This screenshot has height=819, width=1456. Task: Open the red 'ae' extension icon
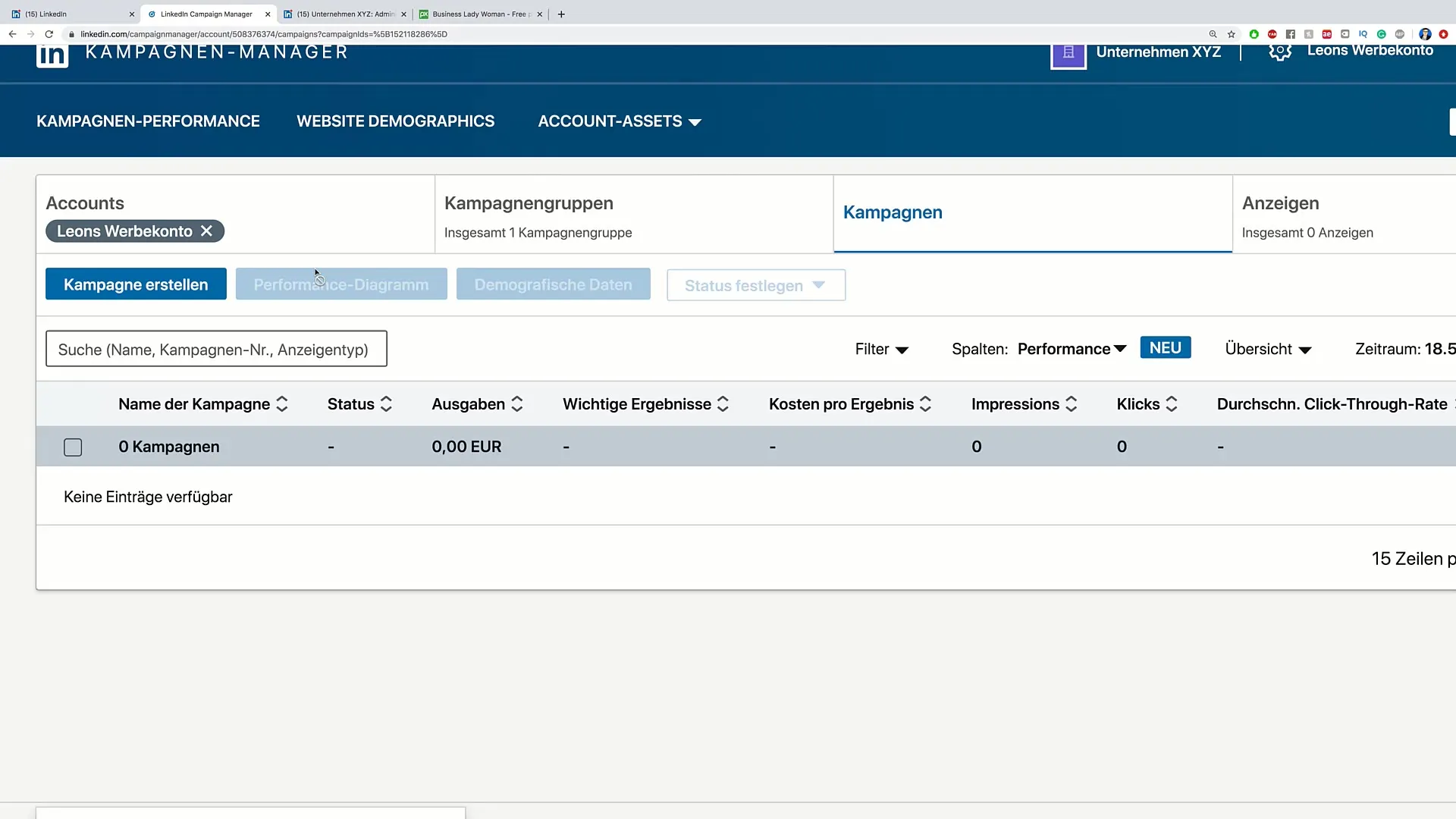pos(1326,34)
